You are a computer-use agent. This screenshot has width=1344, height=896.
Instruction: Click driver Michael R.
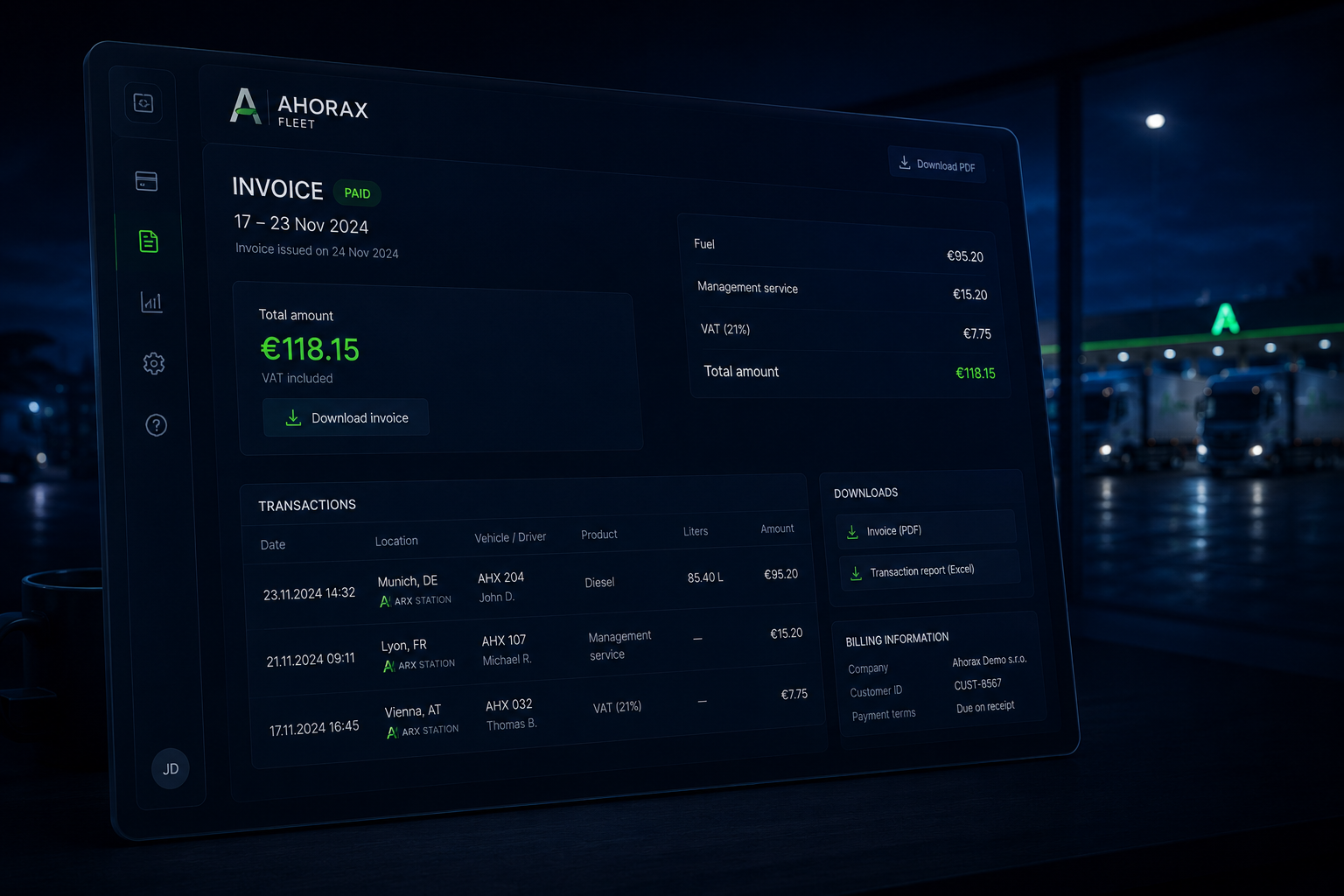pos(507,661)
